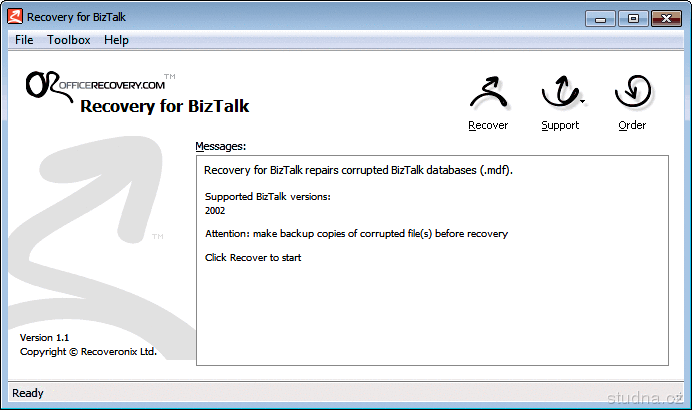Click the 'Ready' status bar text
The height and width of the screenshot is (410, 692).
point(28,393)
